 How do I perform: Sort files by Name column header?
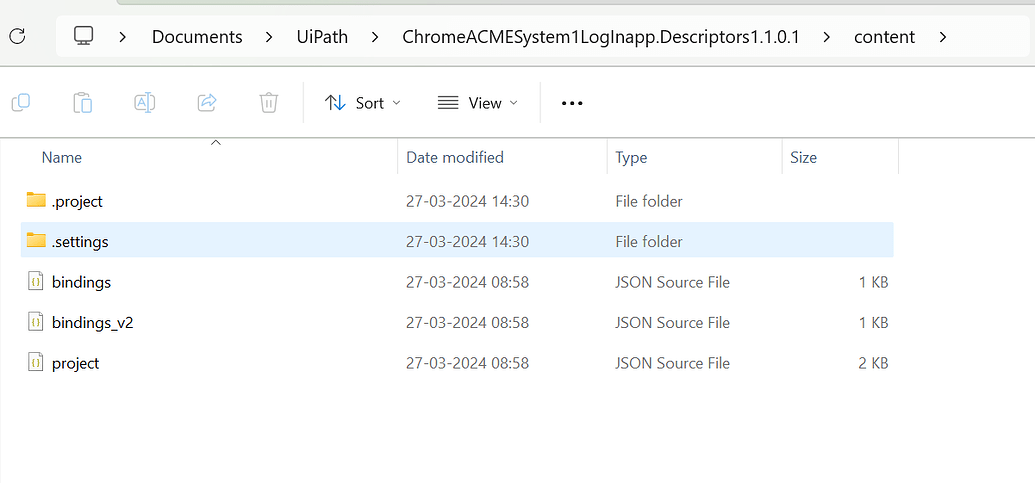click(62, 157)
